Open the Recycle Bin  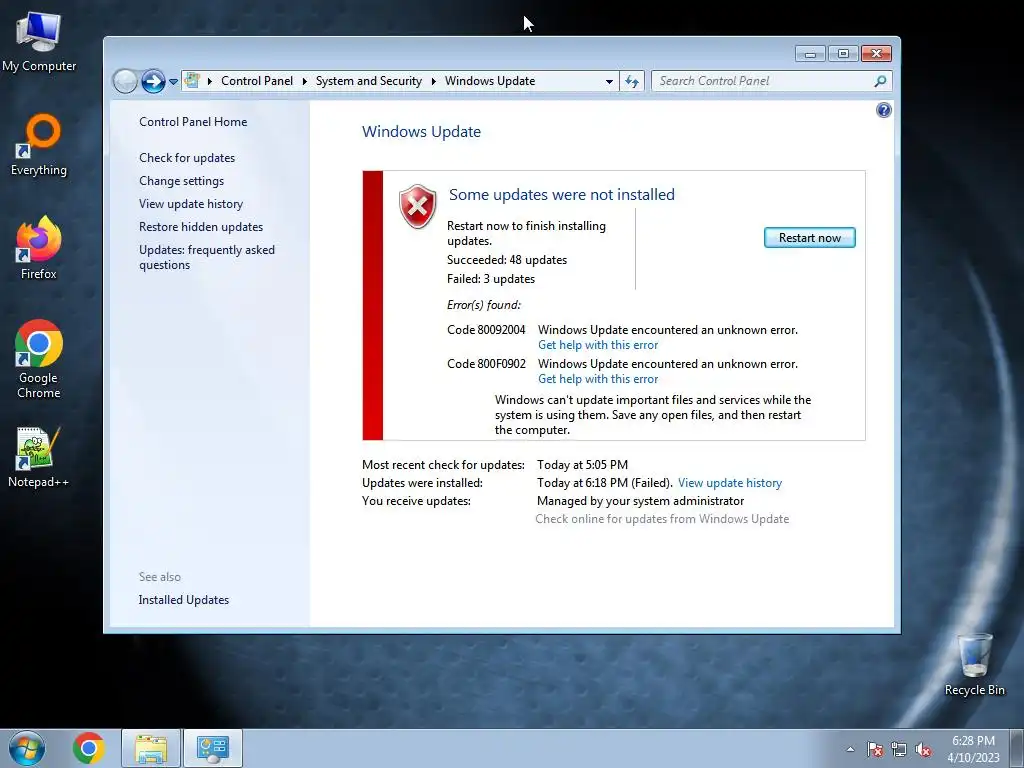974,665
